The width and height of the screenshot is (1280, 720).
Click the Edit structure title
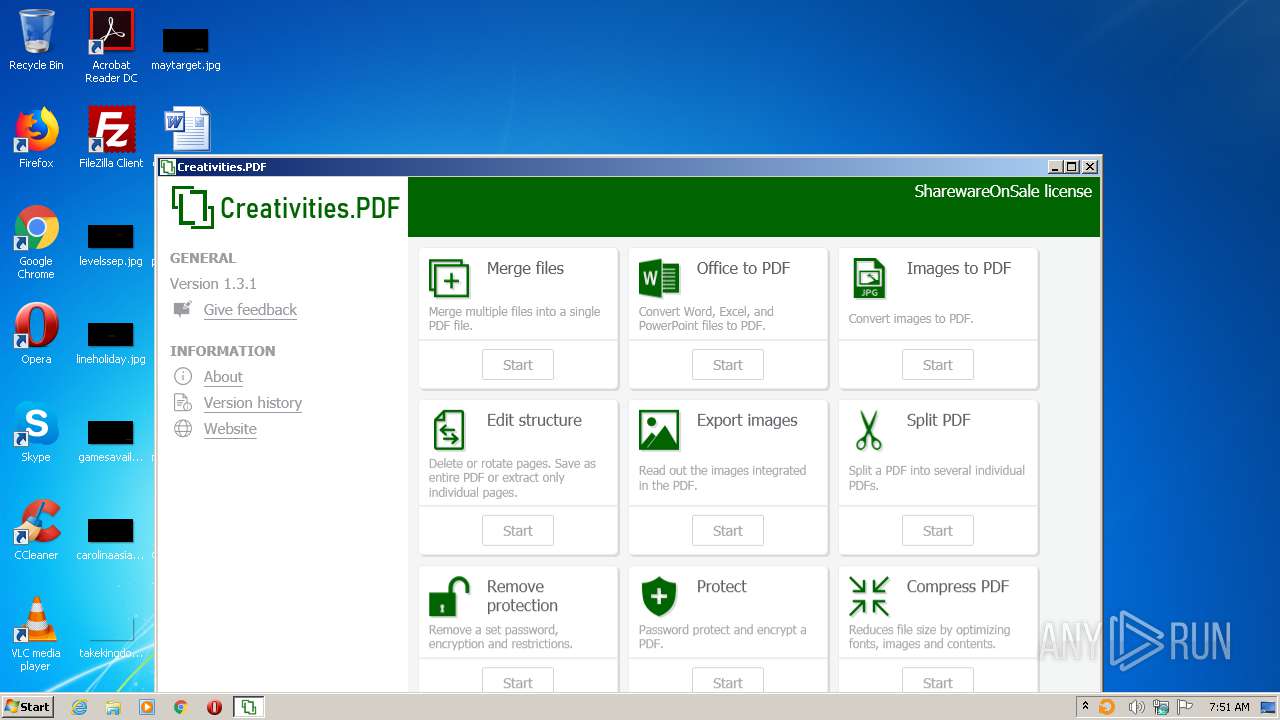pyautogui.click(x=534, y=420)
